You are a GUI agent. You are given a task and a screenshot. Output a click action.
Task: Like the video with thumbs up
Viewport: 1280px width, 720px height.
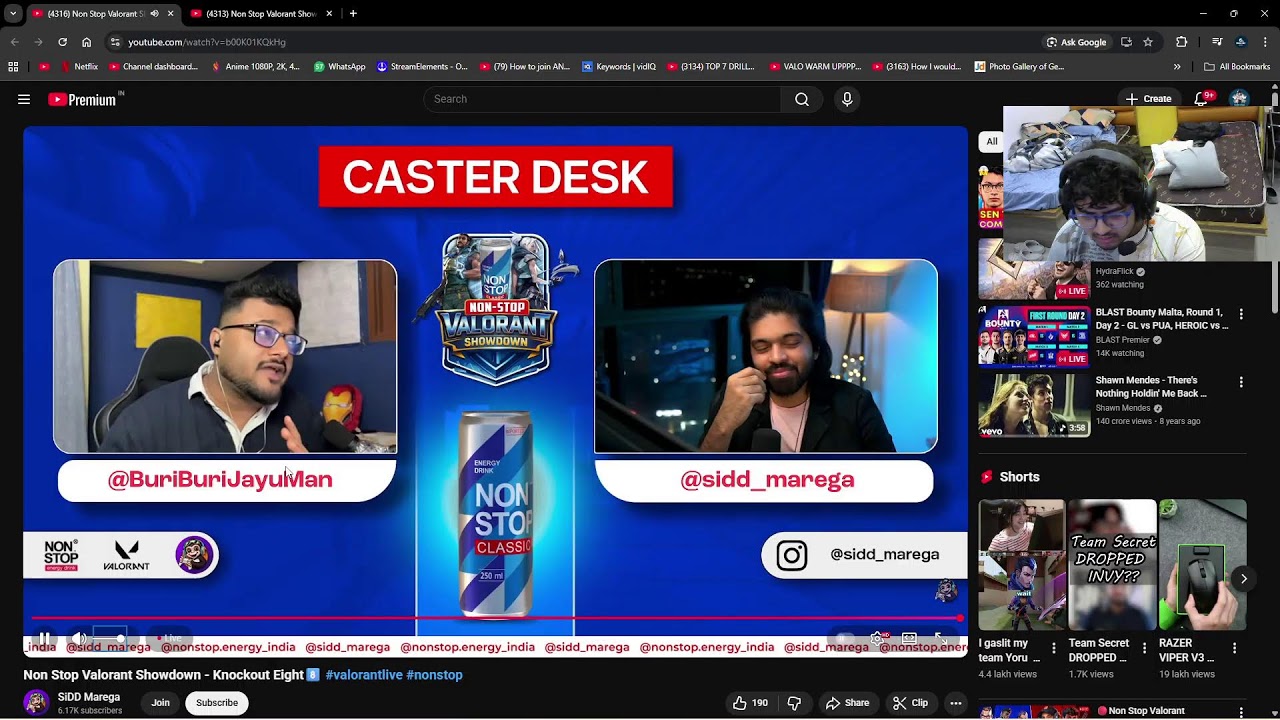point(750,703)
